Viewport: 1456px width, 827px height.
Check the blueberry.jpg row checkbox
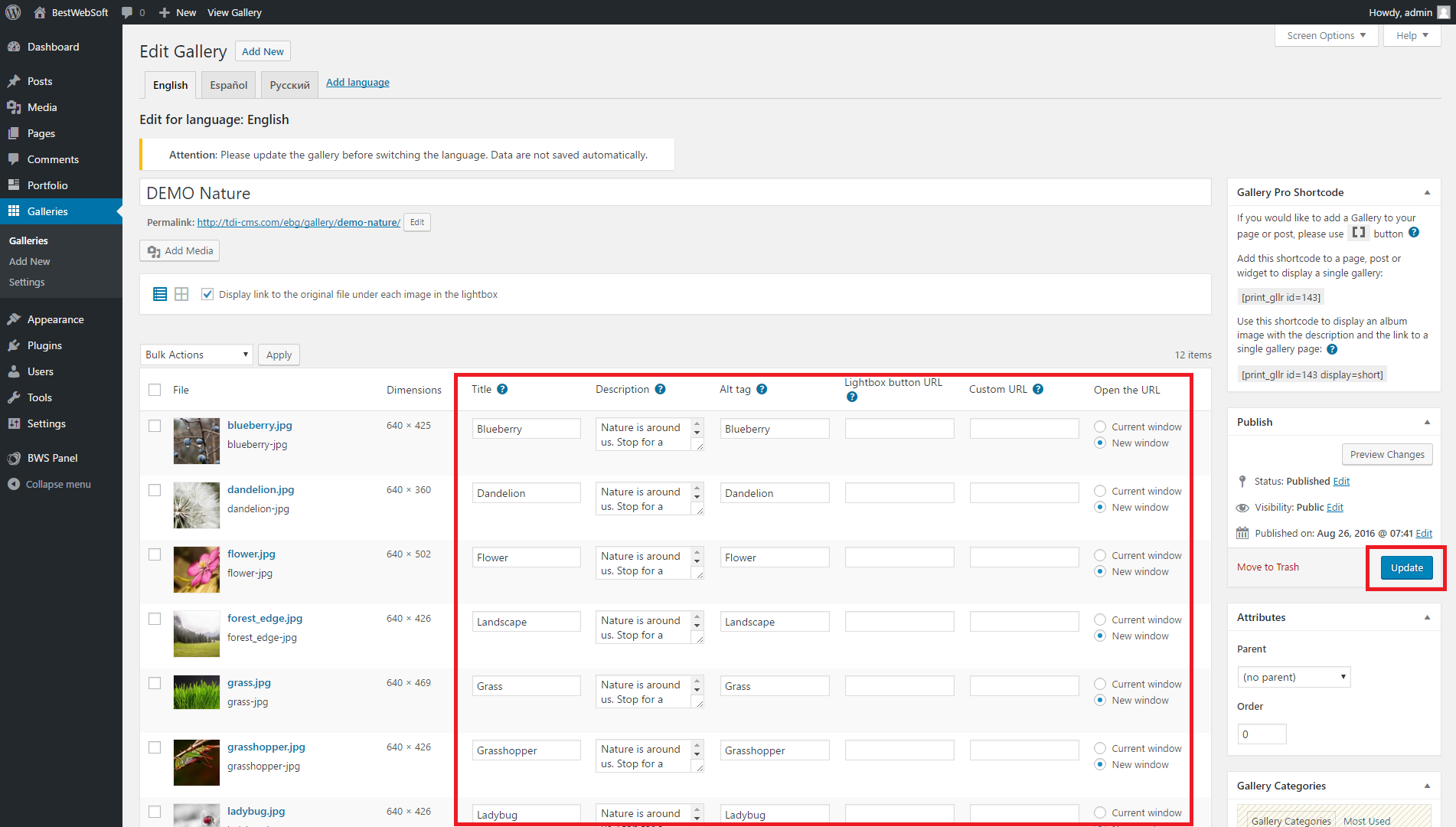pyautogui.click(x=155, y=426)
